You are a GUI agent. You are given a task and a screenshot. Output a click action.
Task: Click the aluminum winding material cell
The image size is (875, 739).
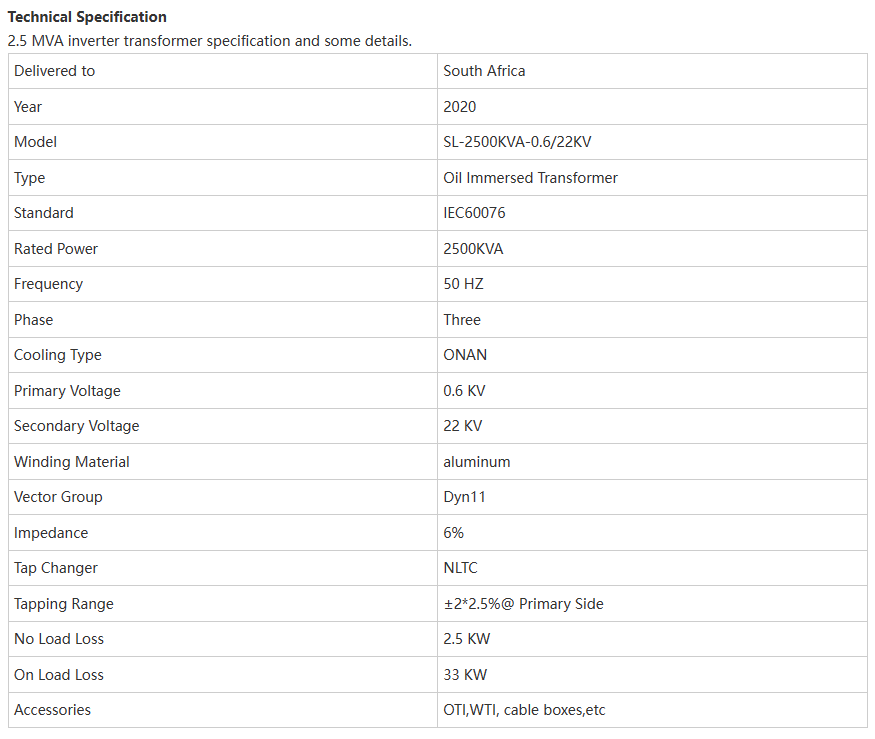click(x=652, y=462)
